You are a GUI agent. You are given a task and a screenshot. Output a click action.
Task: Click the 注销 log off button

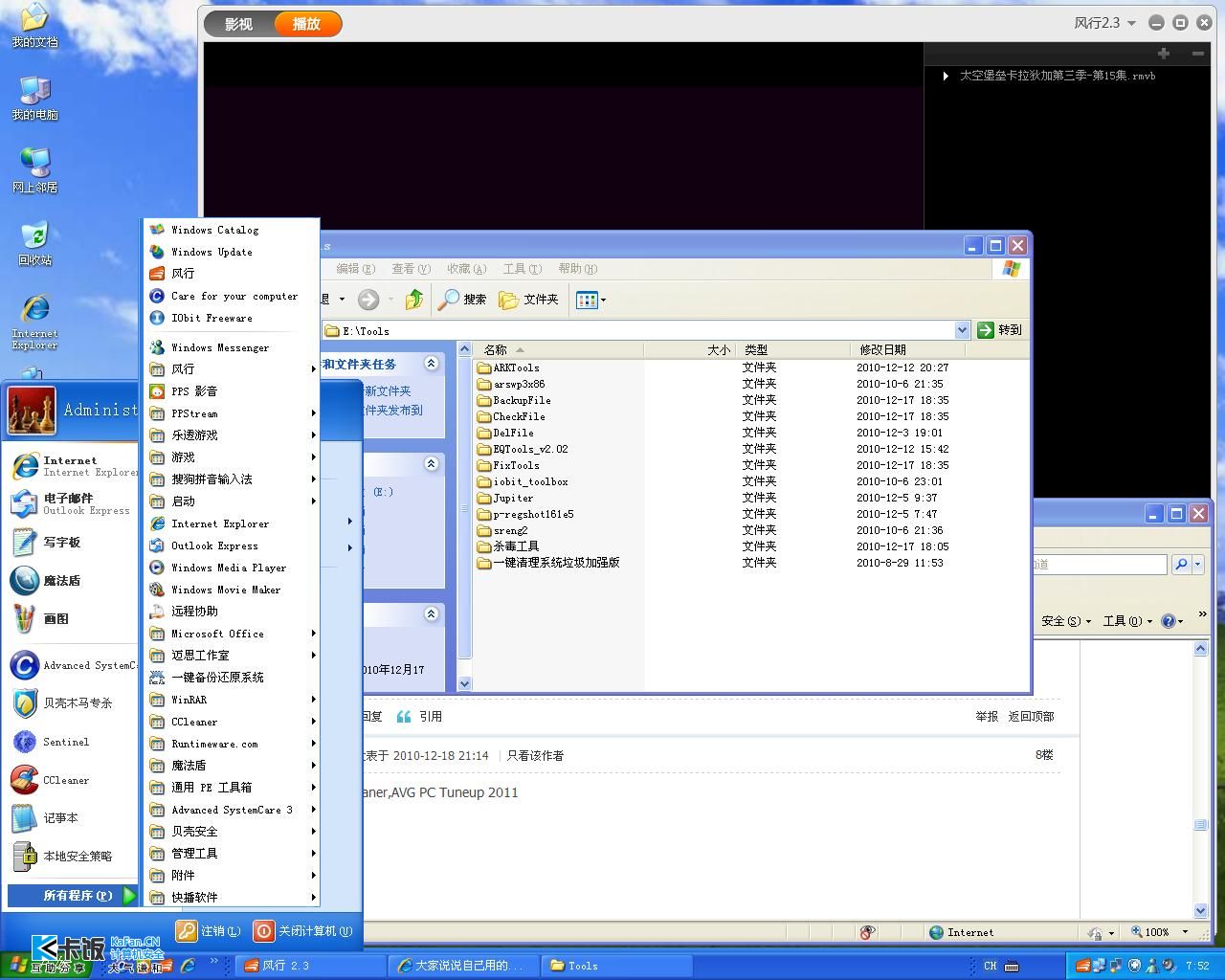(x=208, y=930)
